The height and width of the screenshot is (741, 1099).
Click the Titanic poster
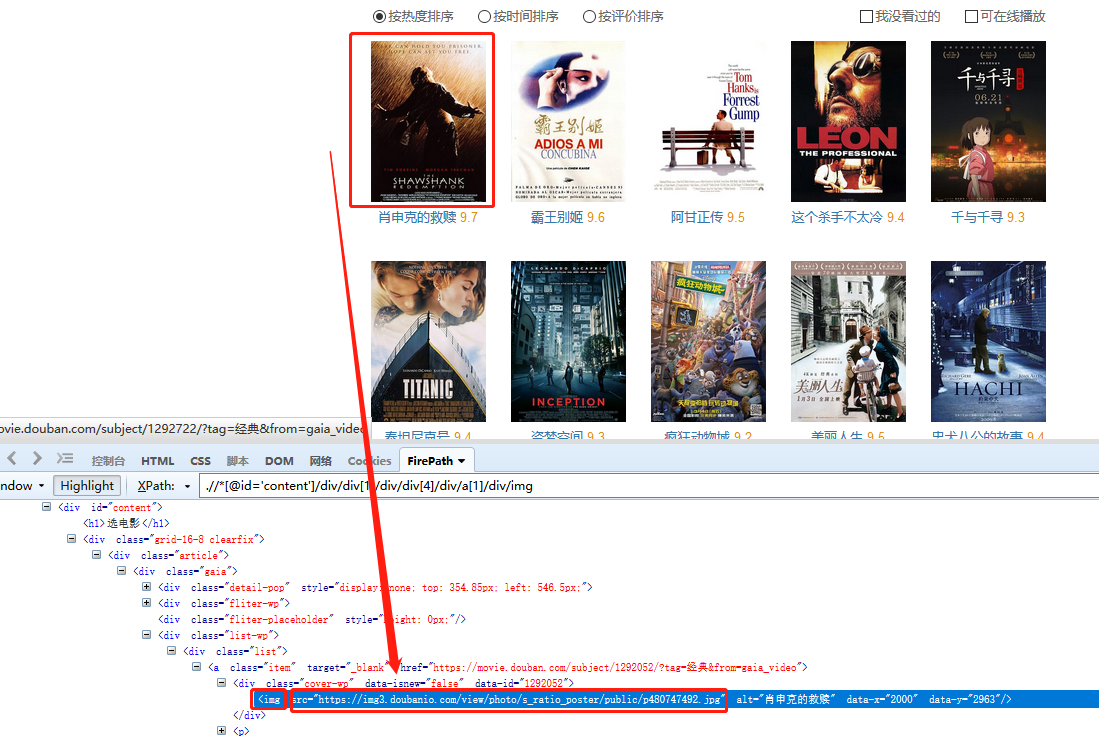[428, 341]
